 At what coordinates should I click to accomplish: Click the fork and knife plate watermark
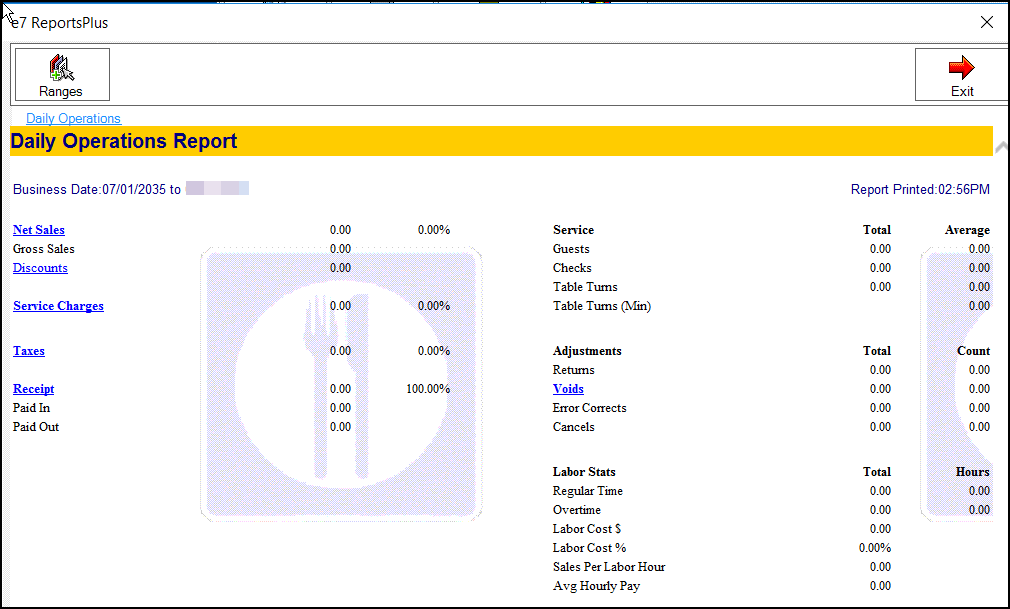(341, 385)
